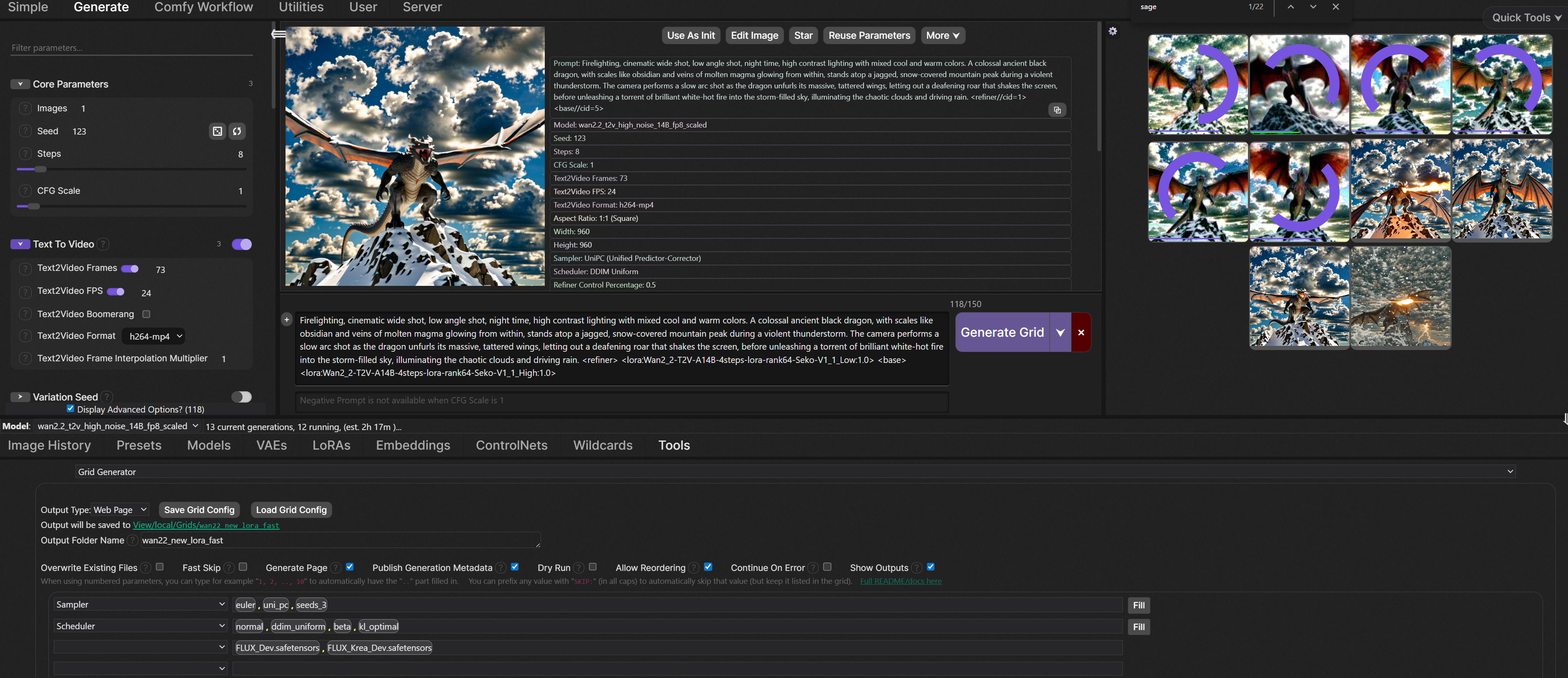
Task: Check the Overwrite Existing Files checkbox
Action: point(160,567)
